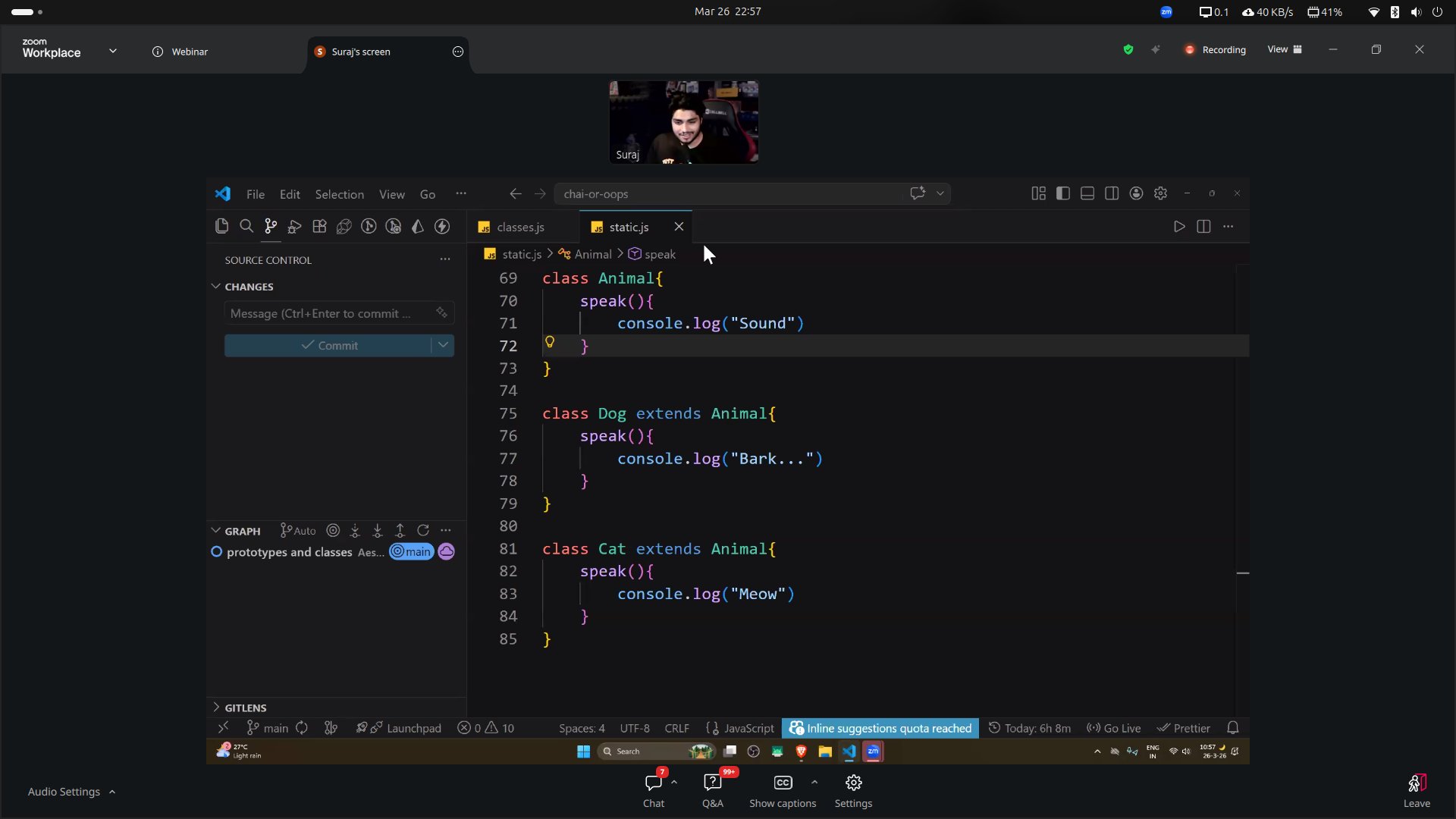Switch to the classes.js tab
The height and width of the screenshot is (819, 1456).
pos(520,227)
